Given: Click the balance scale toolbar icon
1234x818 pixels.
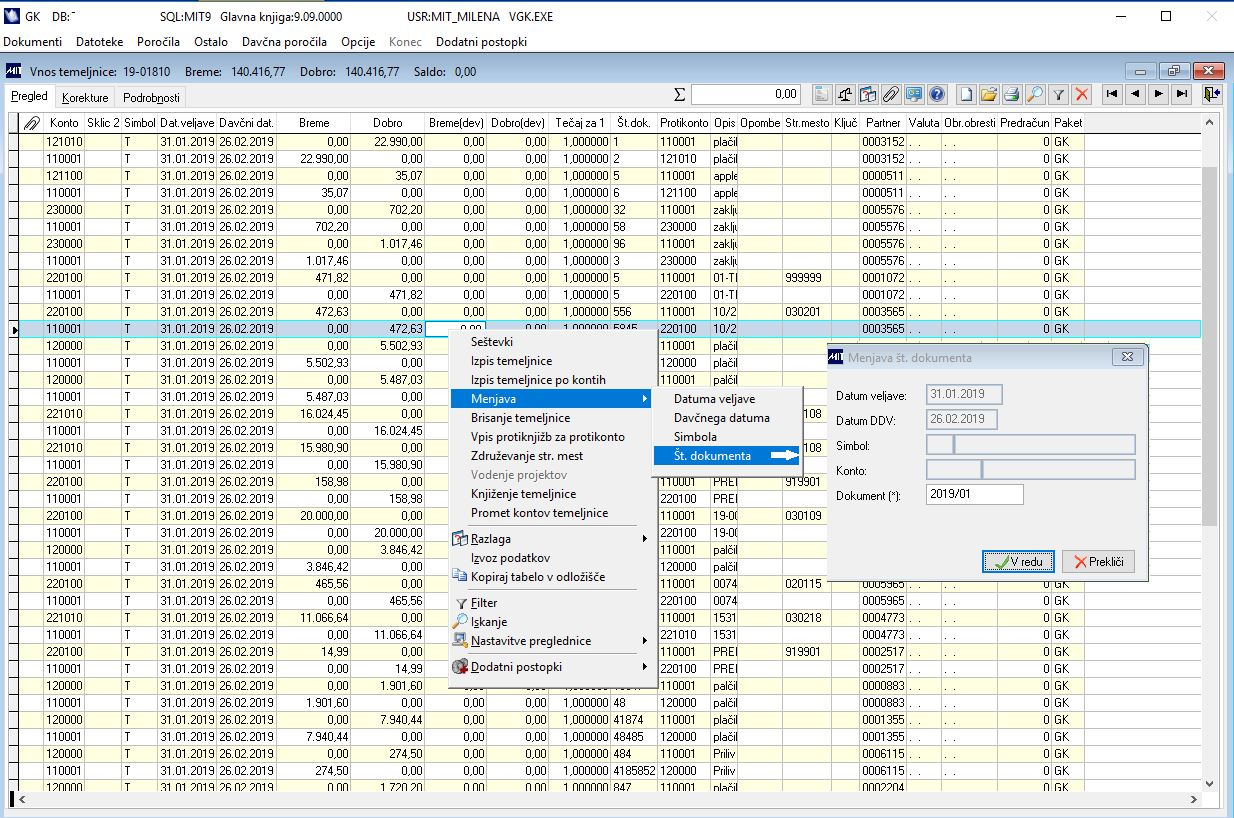Looking at the screenshot, I should coord(844,95).
